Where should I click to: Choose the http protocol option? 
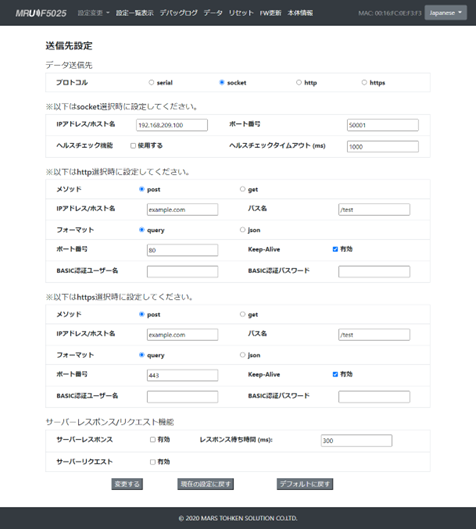point(299,82)
